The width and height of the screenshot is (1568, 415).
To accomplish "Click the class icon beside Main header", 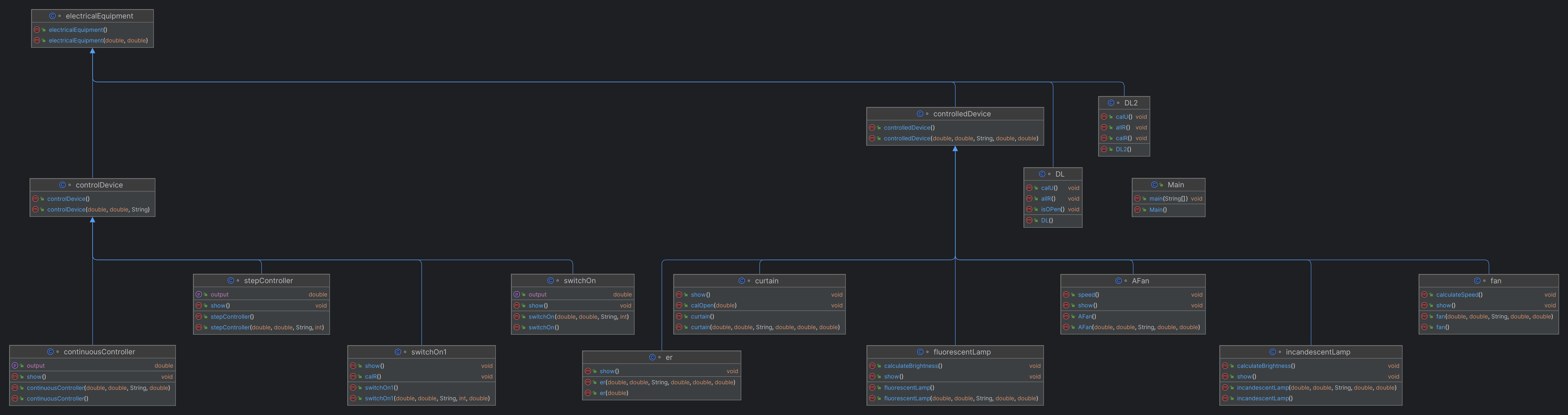I will pyautogui.click(x=1154, y=185).
